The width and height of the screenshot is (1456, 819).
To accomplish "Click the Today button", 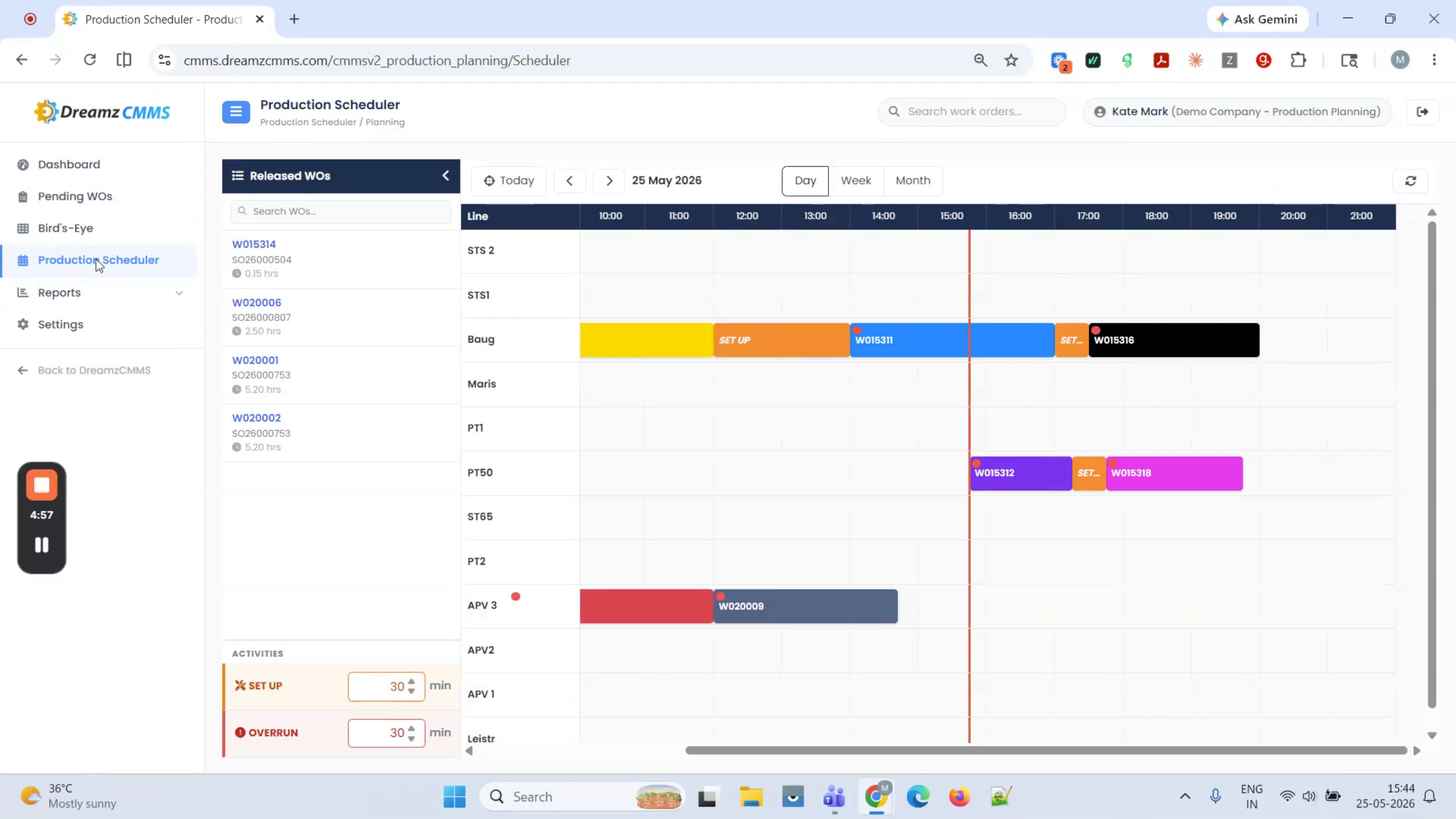I will (509, 181).
